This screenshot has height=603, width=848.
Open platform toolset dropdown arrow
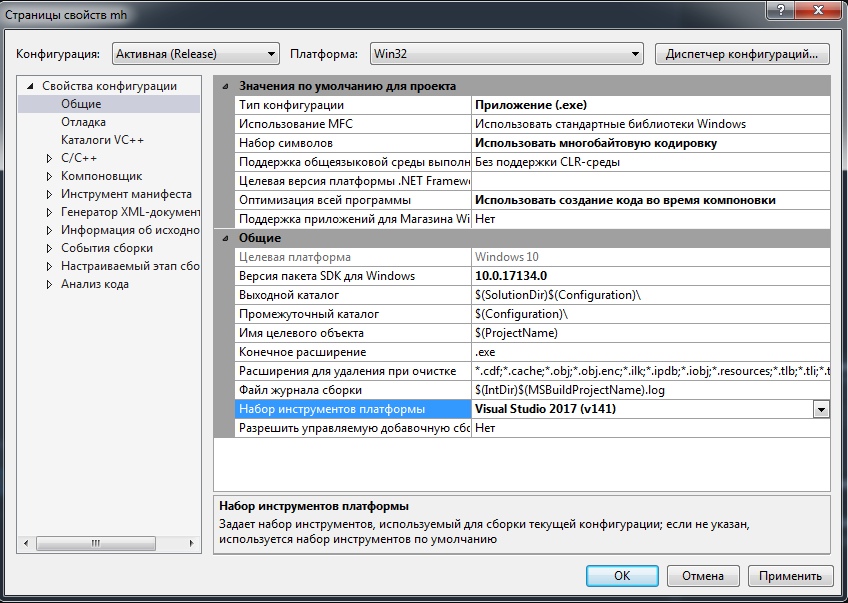821,409
